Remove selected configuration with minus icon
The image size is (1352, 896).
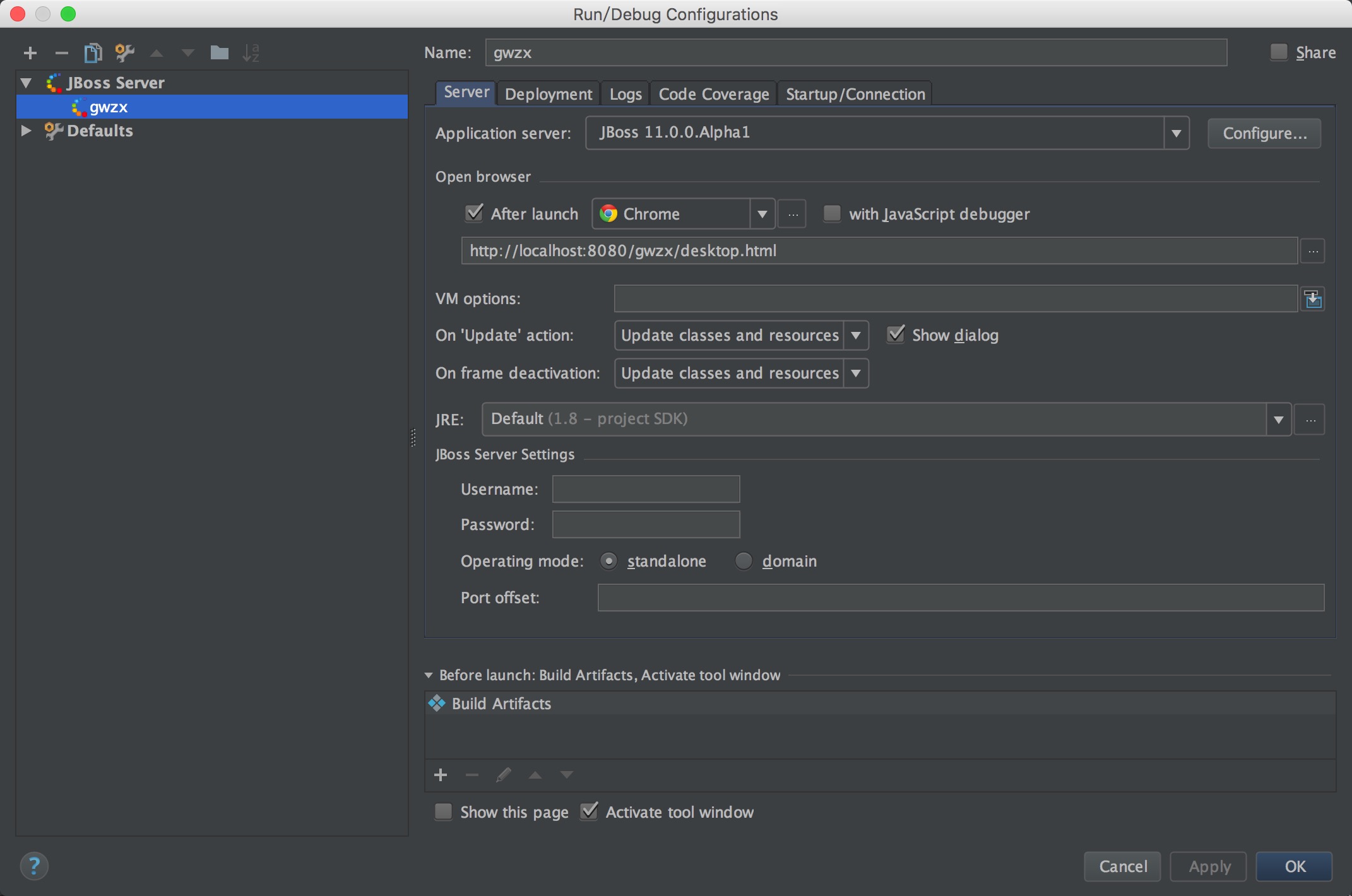pos(61,53)
